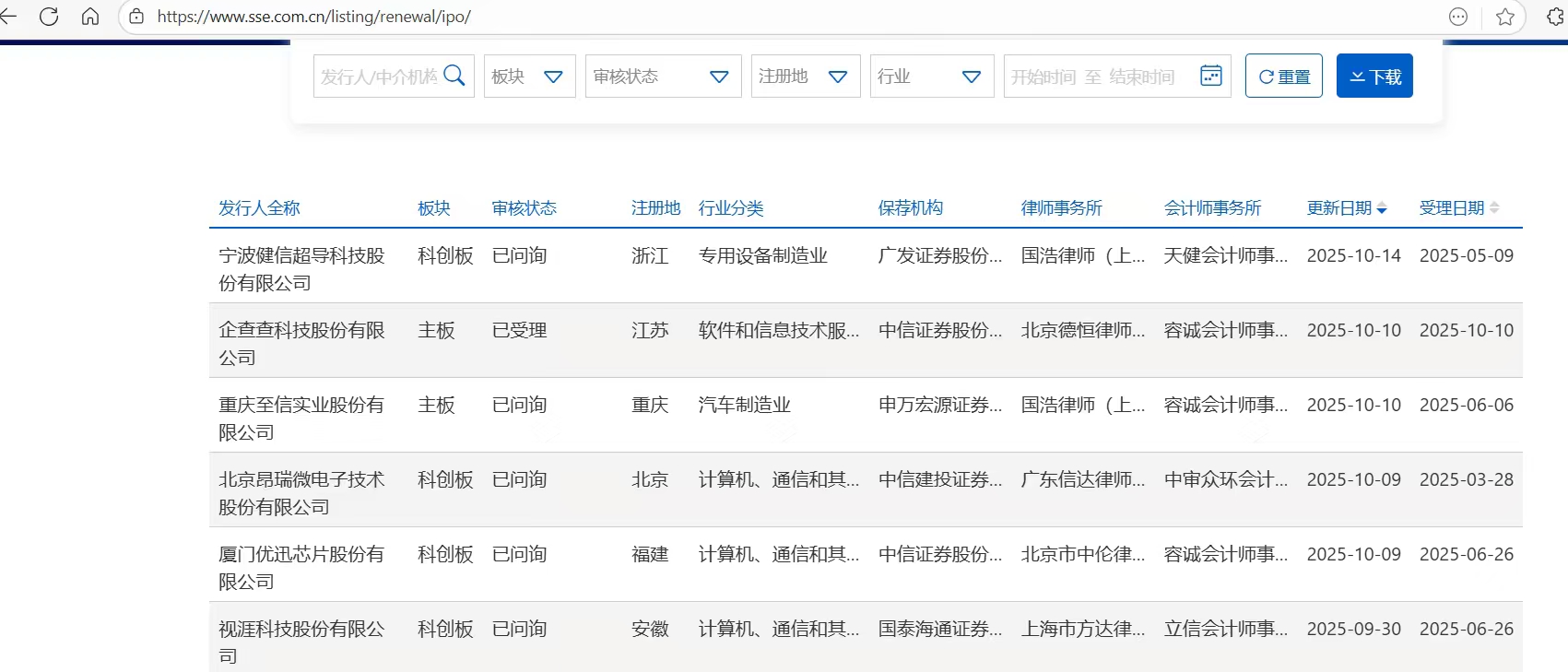Click the address bar URL
This screenshot has height=672, width=1568.
(x=314, y=17)
